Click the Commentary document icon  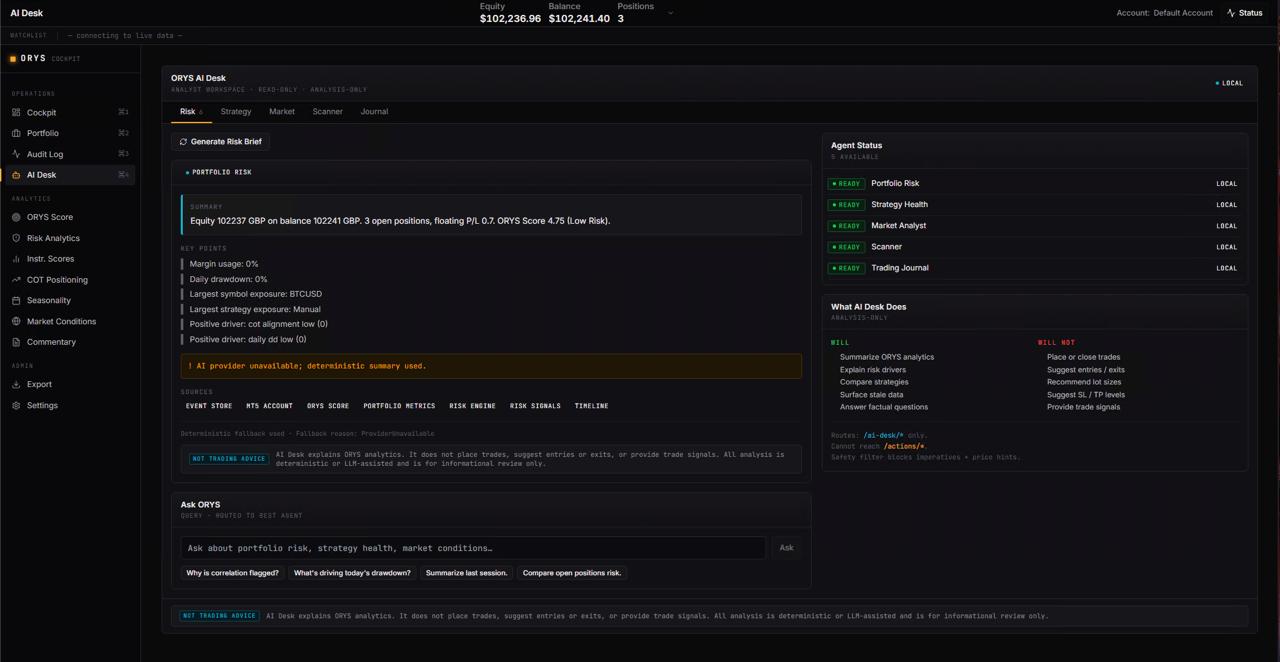click(16, 342)
